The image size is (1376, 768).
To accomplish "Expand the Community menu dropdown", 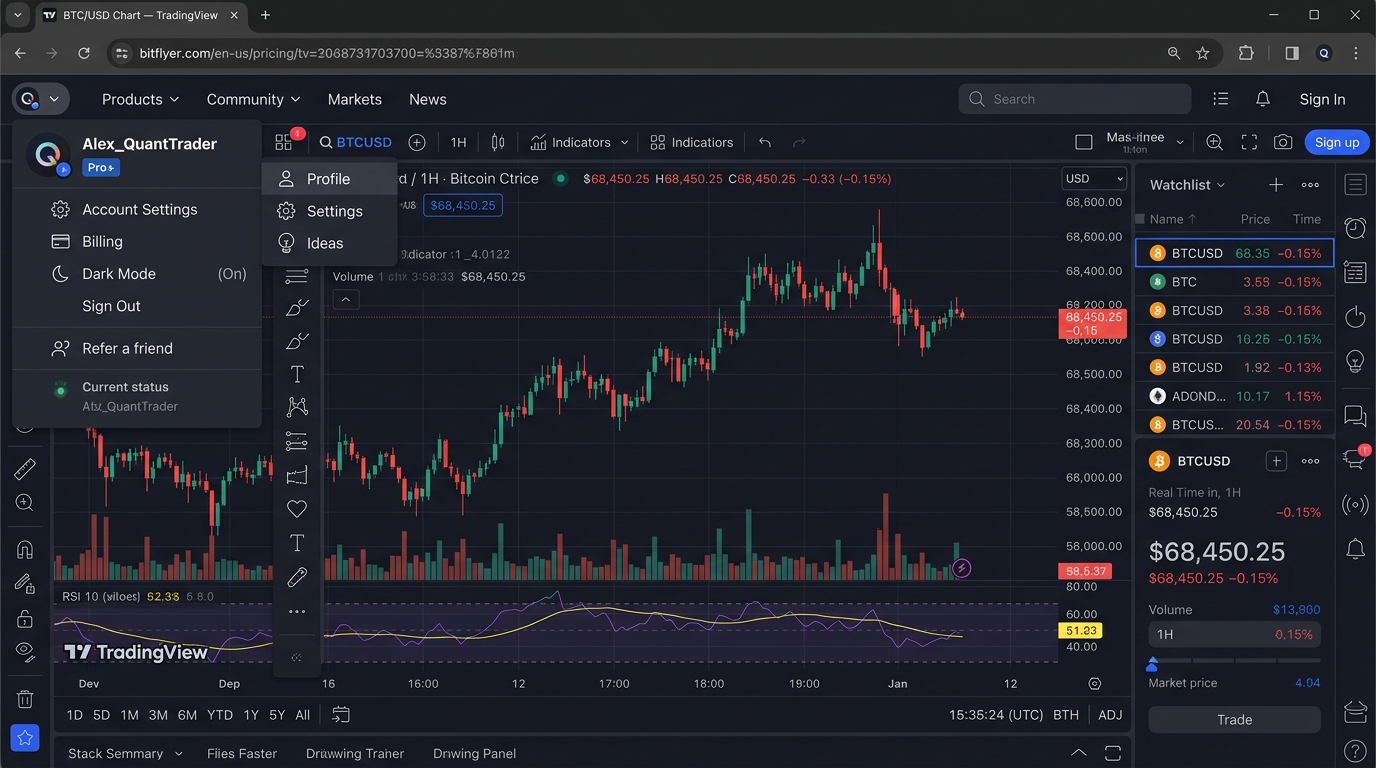I will (x=253, y=99).
